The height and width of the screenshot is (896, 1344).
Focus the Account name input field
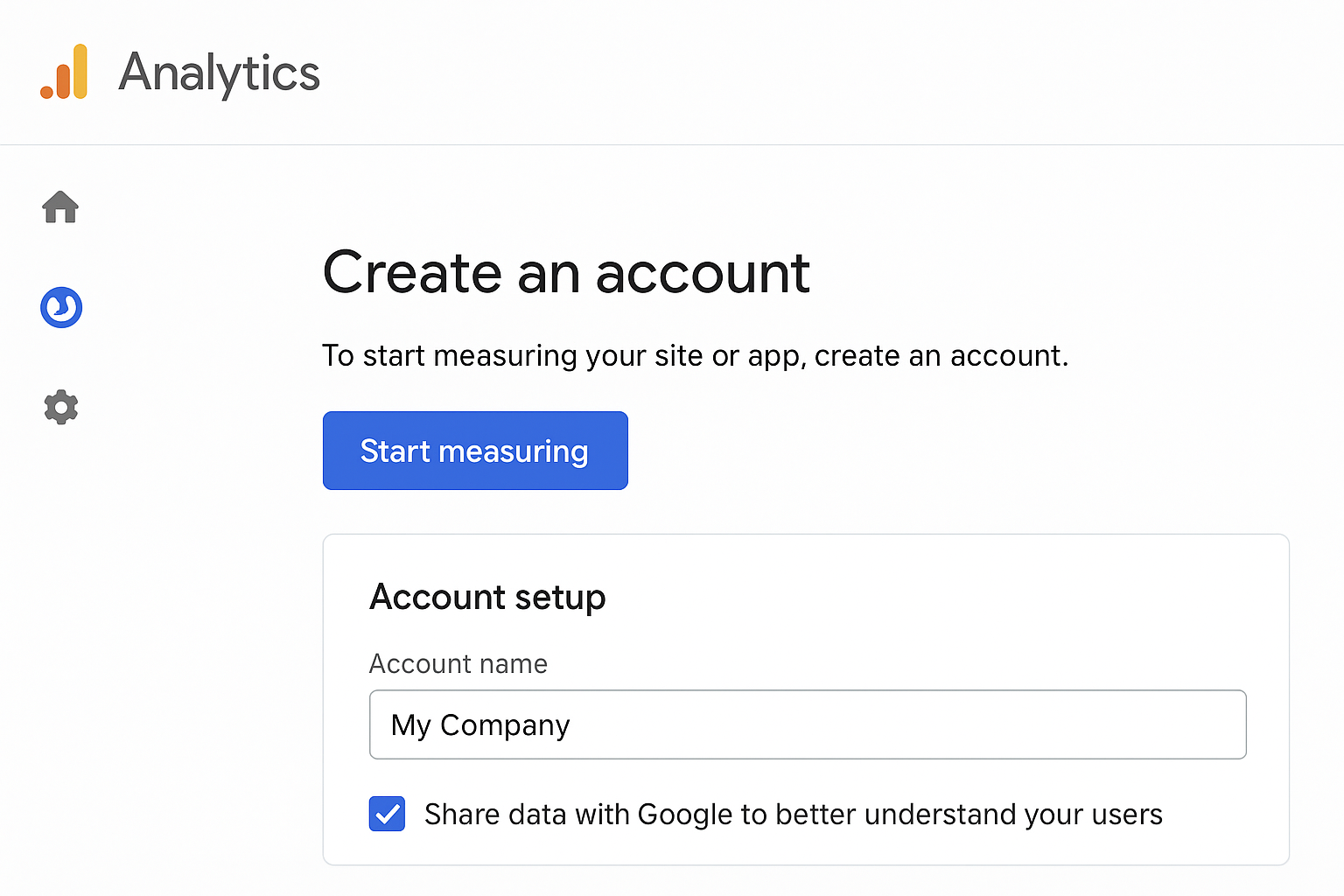click(808, 724)
